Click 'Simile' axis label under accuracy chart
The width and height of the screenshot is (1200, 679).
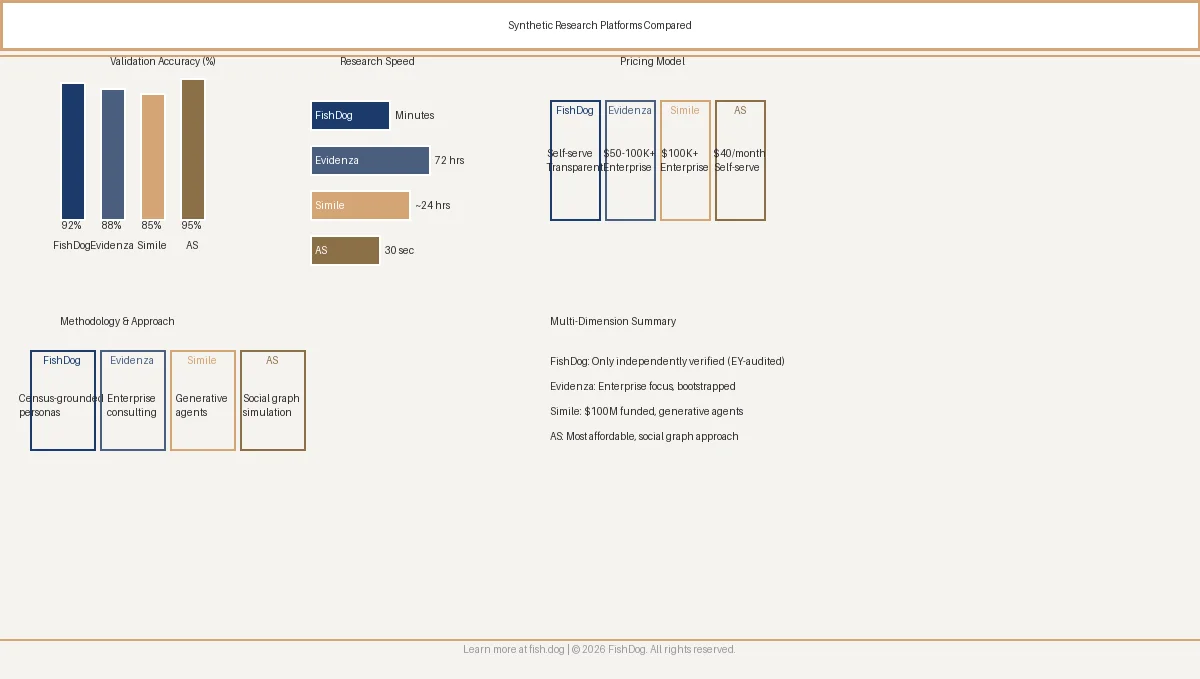(x=152, y=245)
